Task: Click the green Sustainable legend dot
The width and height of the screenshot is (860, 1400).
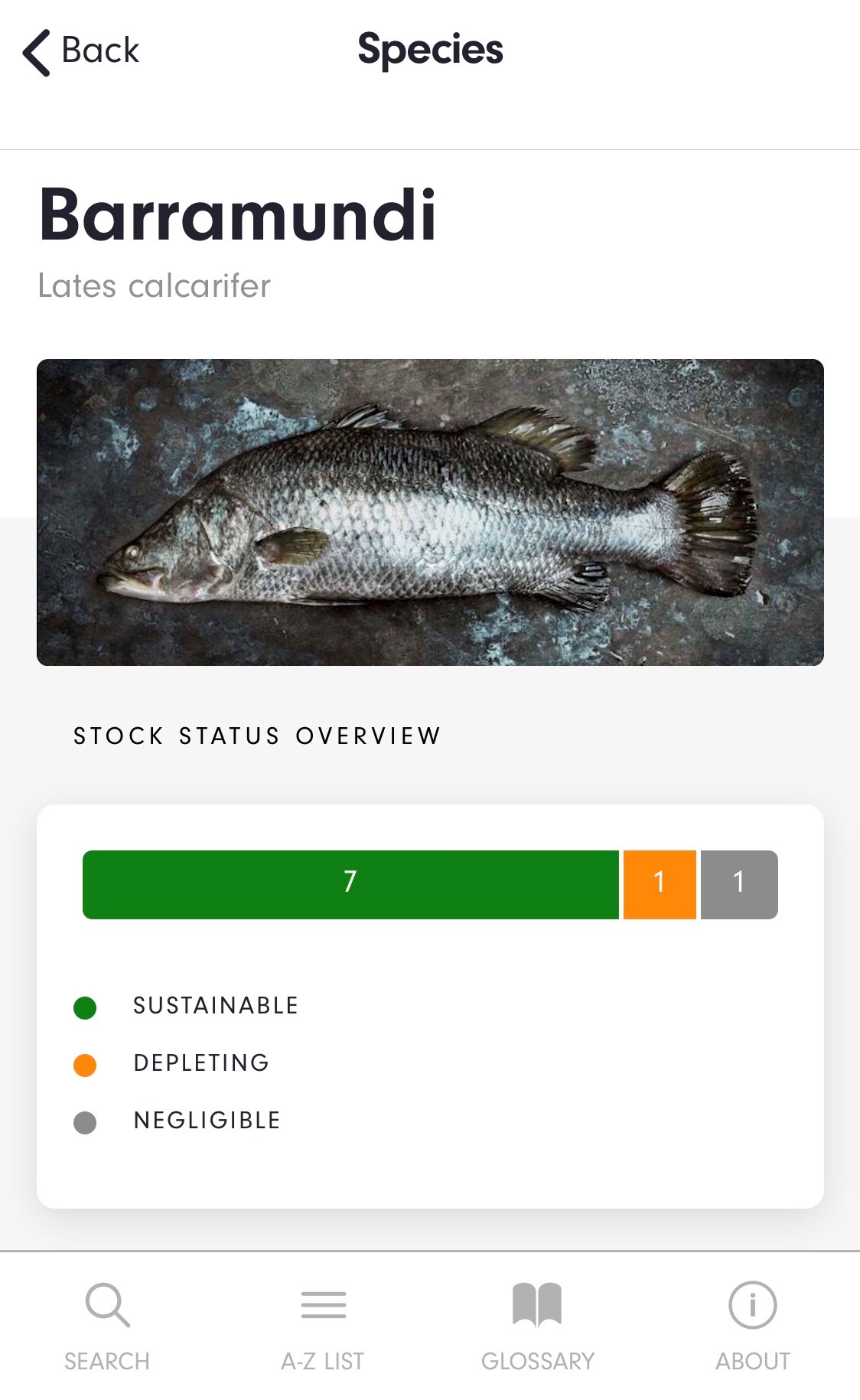Action: click(x=85, y=1008)
